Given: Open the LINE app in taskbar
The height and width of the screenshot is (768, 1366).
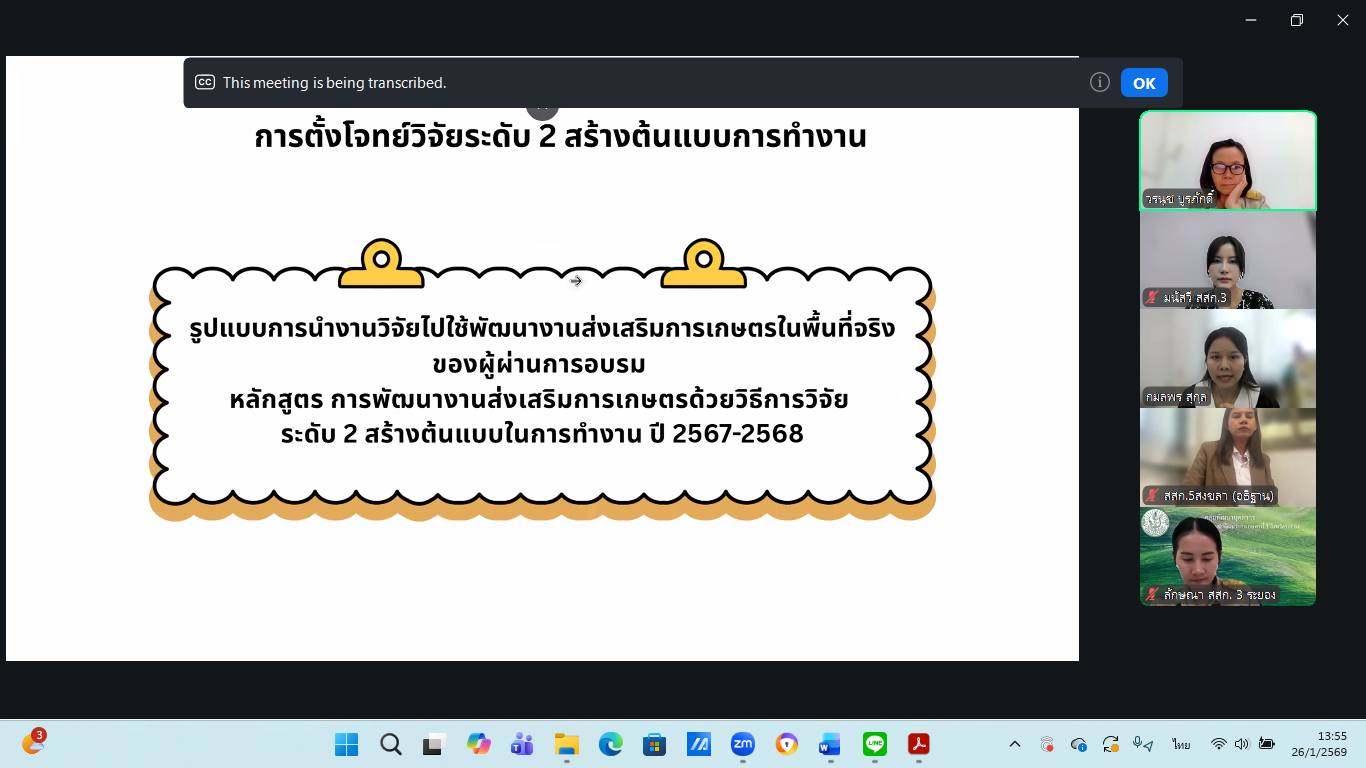Looking at the screenshot, I should pos(875,744).
